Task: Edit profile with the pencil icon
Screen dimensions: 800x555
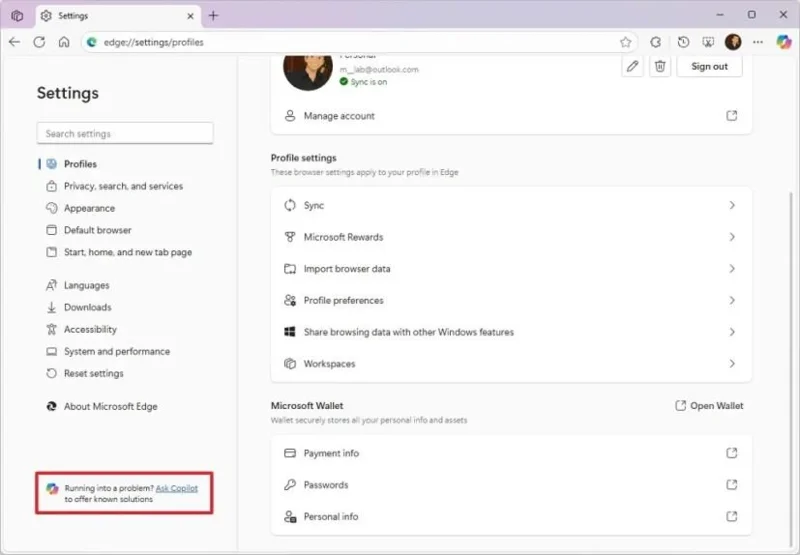Action: point(633,66)
